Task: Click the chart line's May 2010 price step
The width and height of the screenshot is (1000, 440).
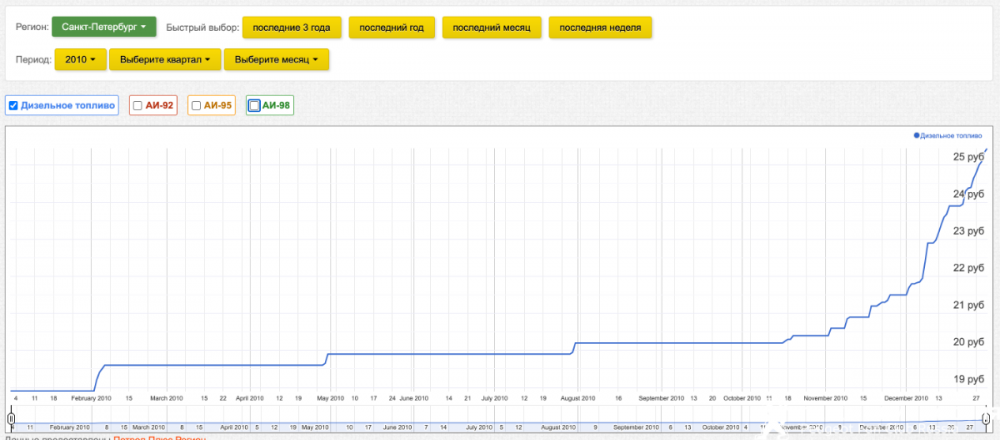Action: coord(326,357)
